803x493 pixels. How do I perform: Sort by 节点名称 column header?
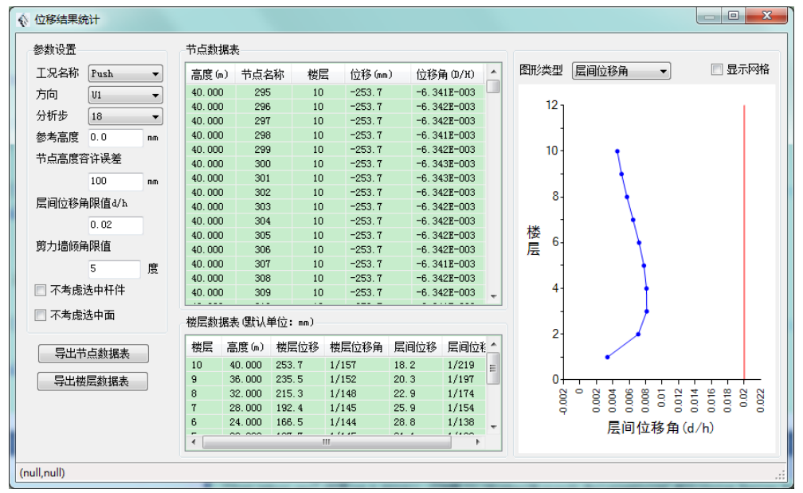[263, 74]
